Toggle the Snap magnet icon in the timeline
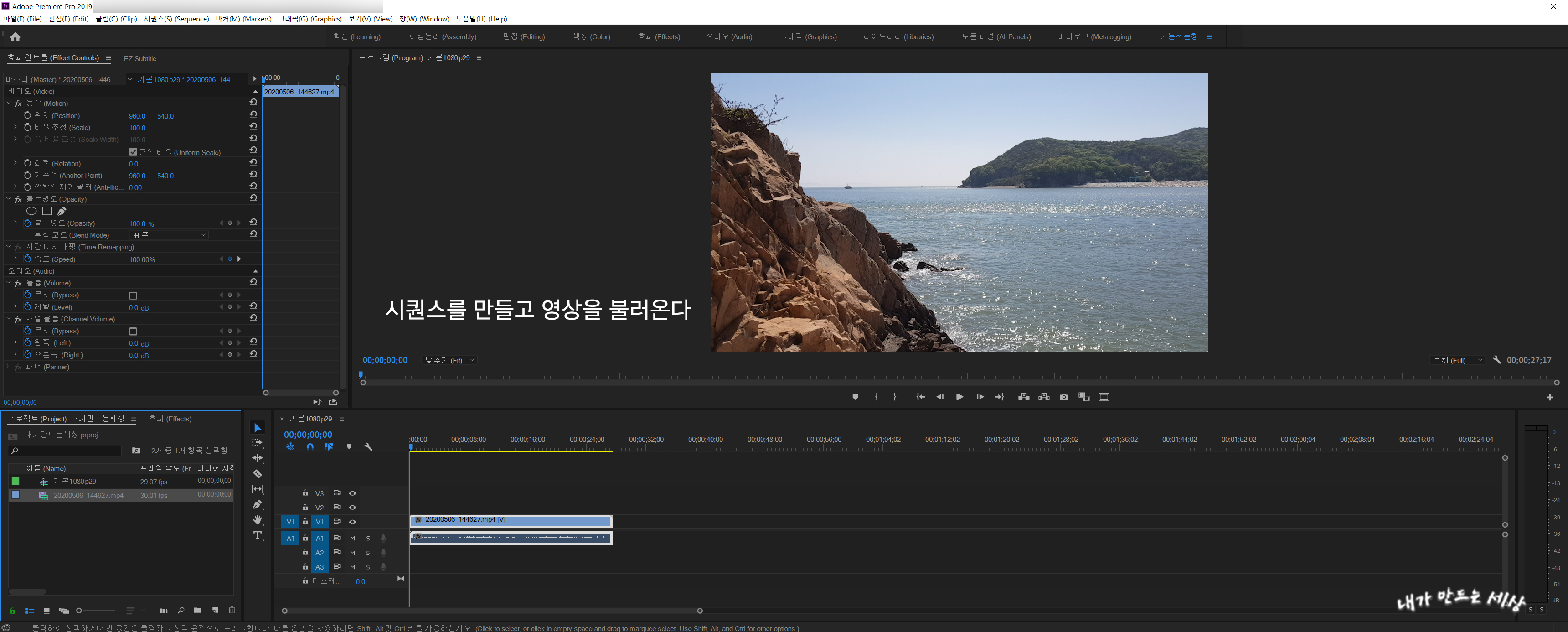Viewport: 1568px width, 632px height. click(x=310, y=446)
